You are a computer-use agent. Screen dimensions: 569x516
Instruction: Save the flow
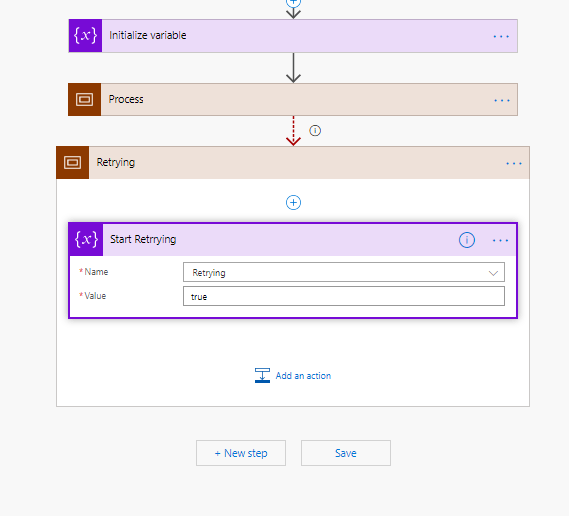click(346, 453)
